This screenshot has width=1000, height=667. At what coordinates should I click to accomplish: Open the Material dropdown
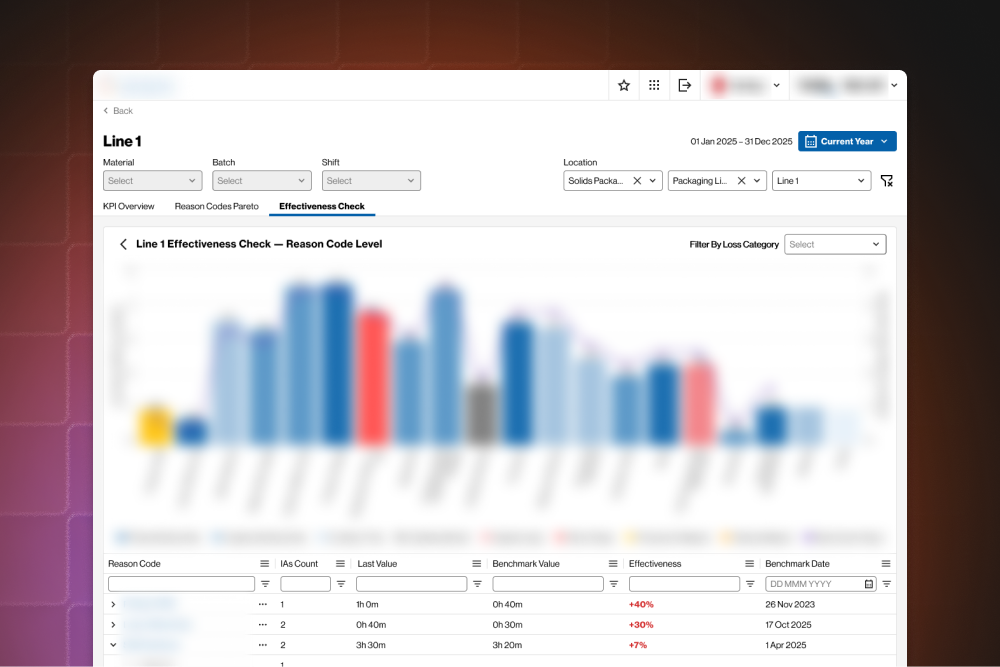pyautogui.click(x=152, y=181)
